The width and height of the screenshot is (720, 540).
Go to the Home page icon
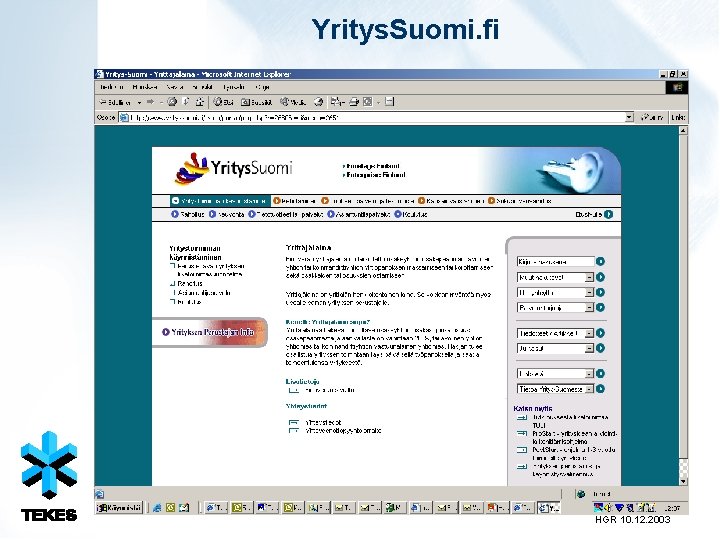(x=199, y=102)
